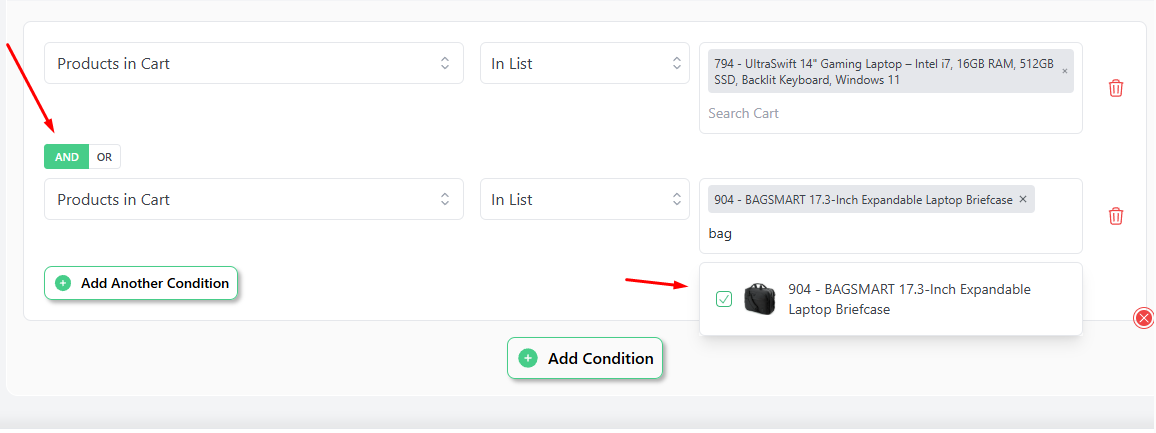Image resolution: width=1156 pixels, height=433 pixels.
Task: Click the BAGSMART briefcase product thumbnail
Action: click(x=759, y=299)
